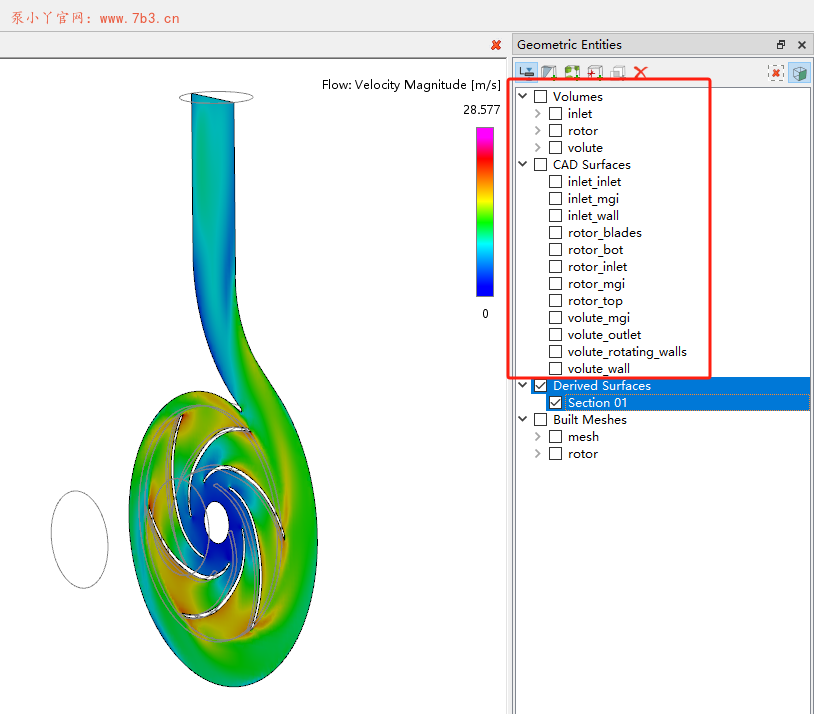The width and height of the screenshot is (814, 714).
Task: Click the inlet ring outline beside the volute
Action: [79, 540]
